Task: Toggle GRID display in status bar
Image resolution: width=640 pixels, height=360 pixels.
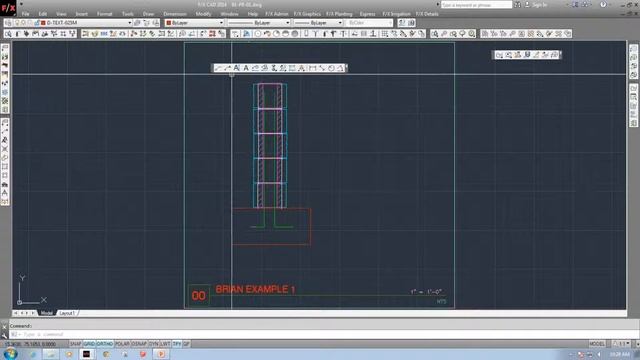Action: 89,344
